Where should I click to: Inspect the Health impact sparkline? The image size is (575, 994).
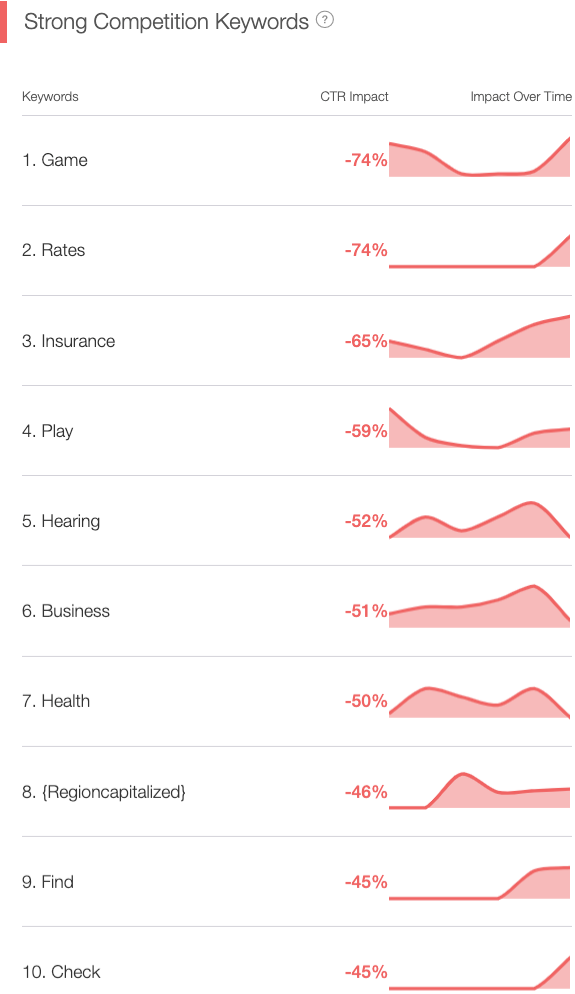pyautogui.click(x=479, y=702)
